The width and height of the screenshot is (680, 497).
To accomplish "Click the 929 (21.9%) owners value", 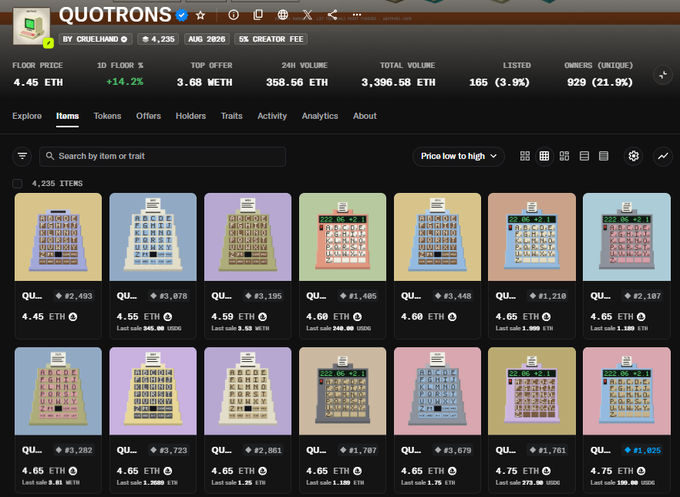I will point(600,82).
